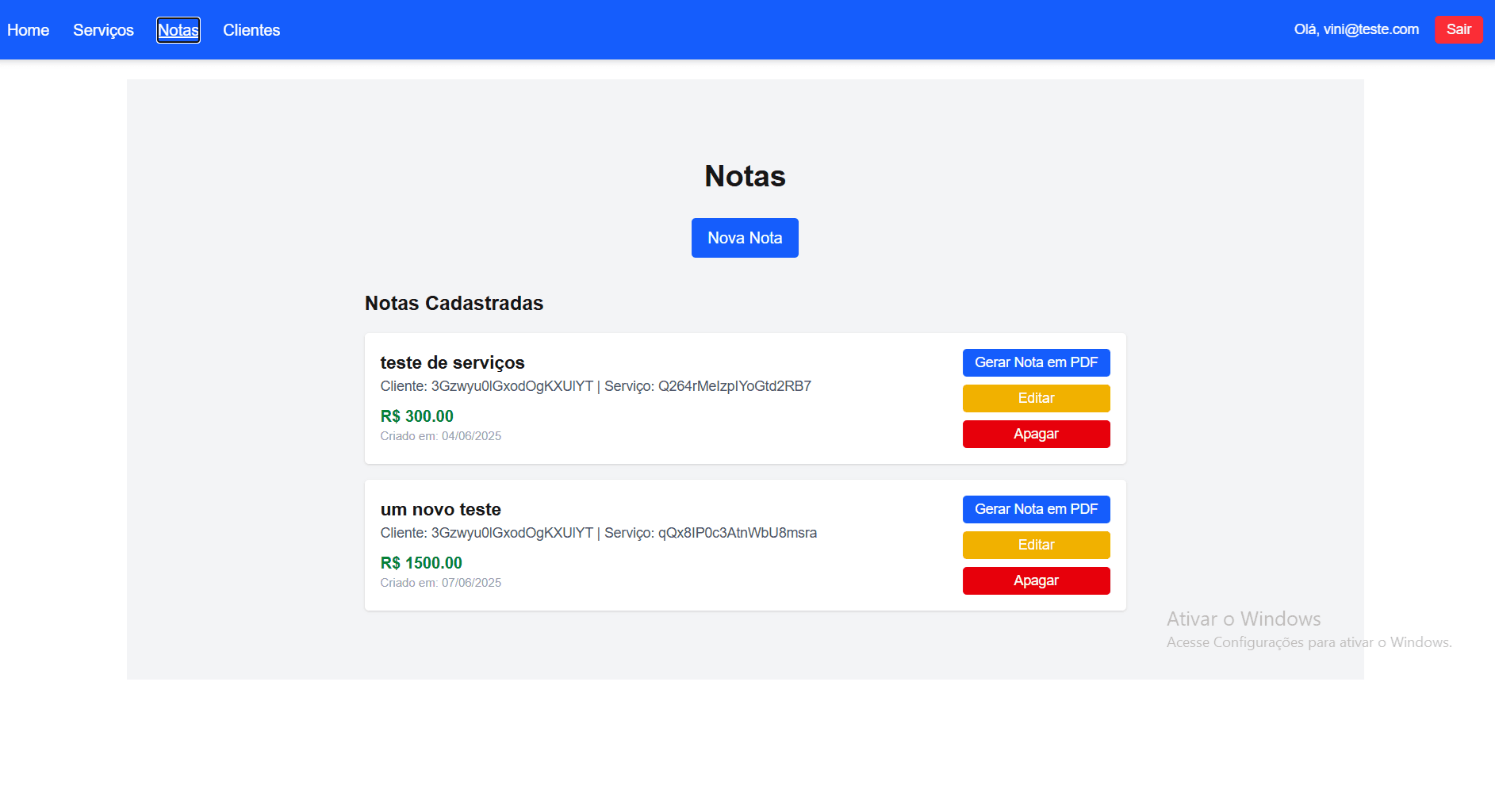Click the red Sair button to log out

click(x=1458, y=29)
